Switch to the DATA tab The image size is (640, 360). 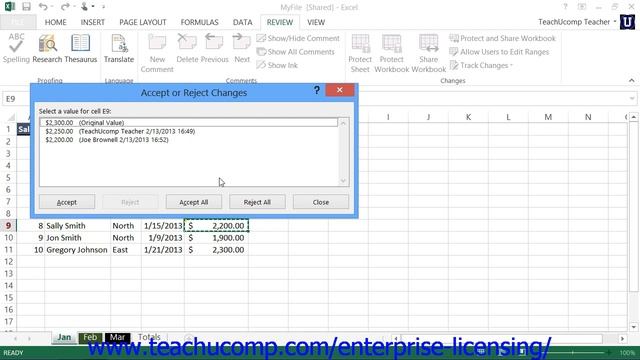point(242,22)
